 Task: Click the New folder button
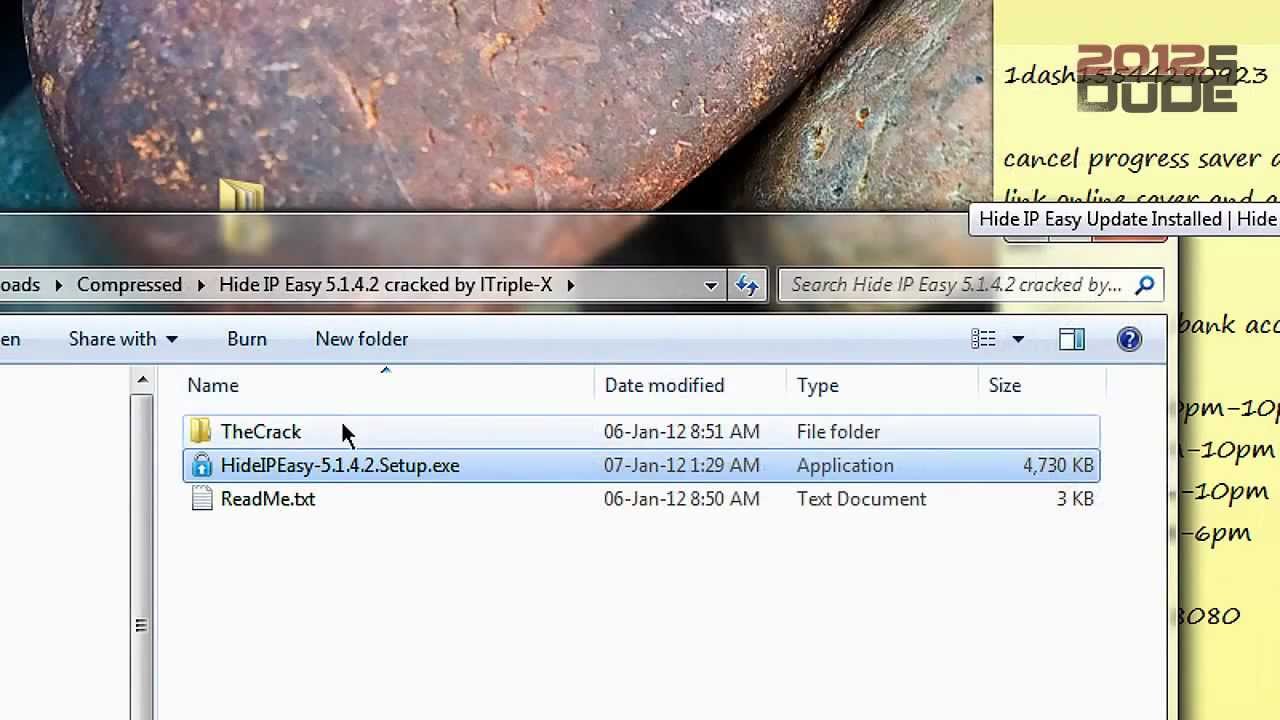[x=361, y=339]
